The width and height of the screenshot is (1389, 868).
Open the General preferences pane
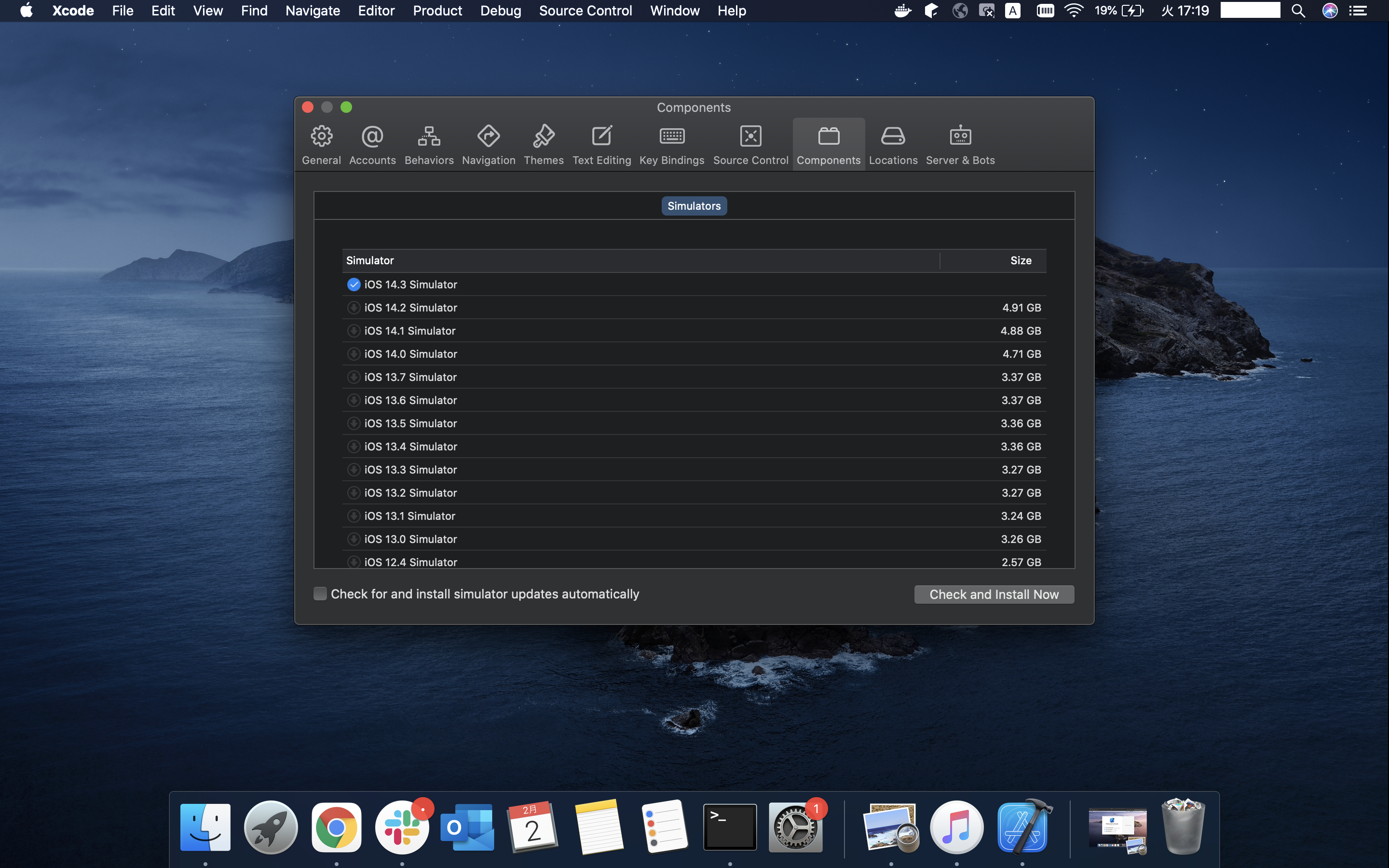pyautogui.click(x=321, y=145)
